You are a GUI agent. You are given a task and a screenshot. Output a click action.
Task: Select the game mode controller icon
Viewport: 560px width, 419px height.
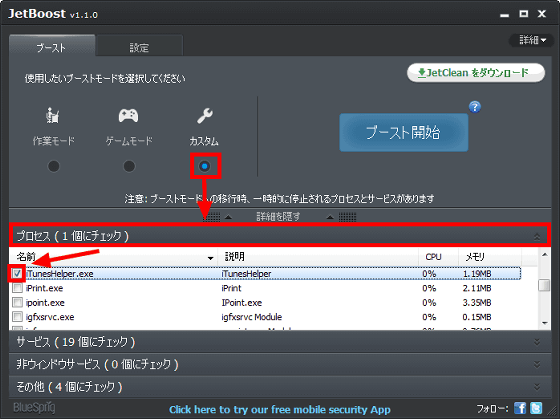point(129,115)
